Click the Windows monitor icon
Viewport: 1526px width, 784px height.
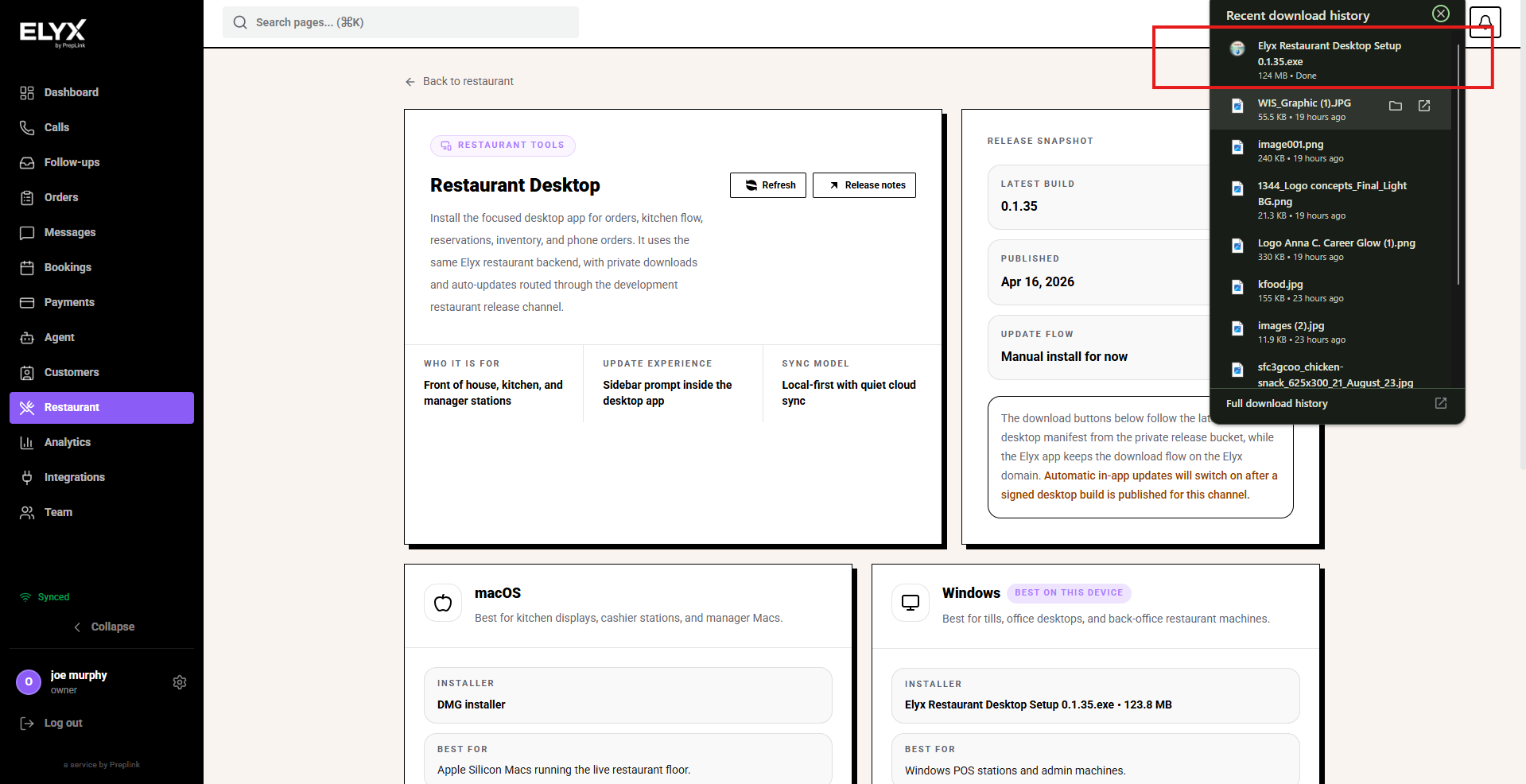tap(911, 604)
